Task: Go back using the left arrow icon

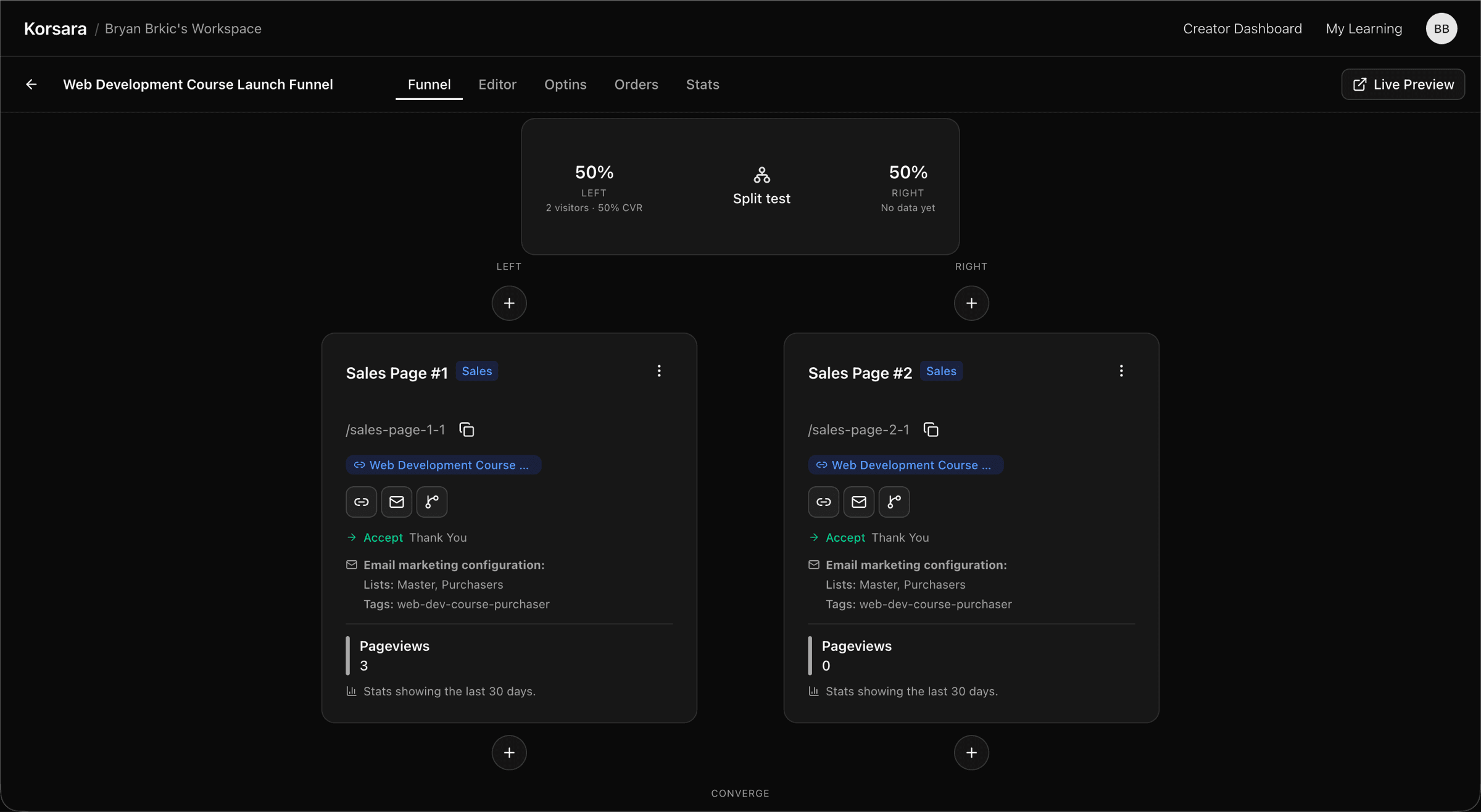Action: pyautogui.click(x=31, y=85)
